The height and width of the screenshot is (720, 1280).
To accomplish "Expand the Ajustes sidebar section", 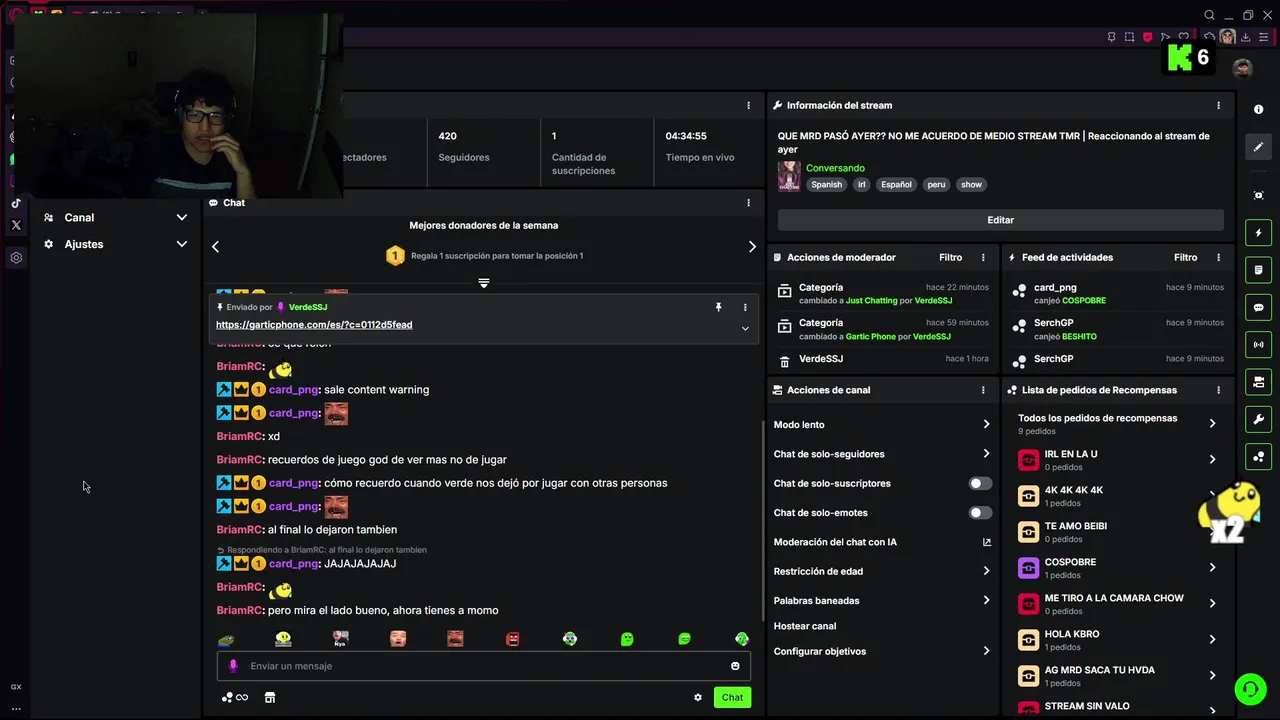I will coord(115,244).
